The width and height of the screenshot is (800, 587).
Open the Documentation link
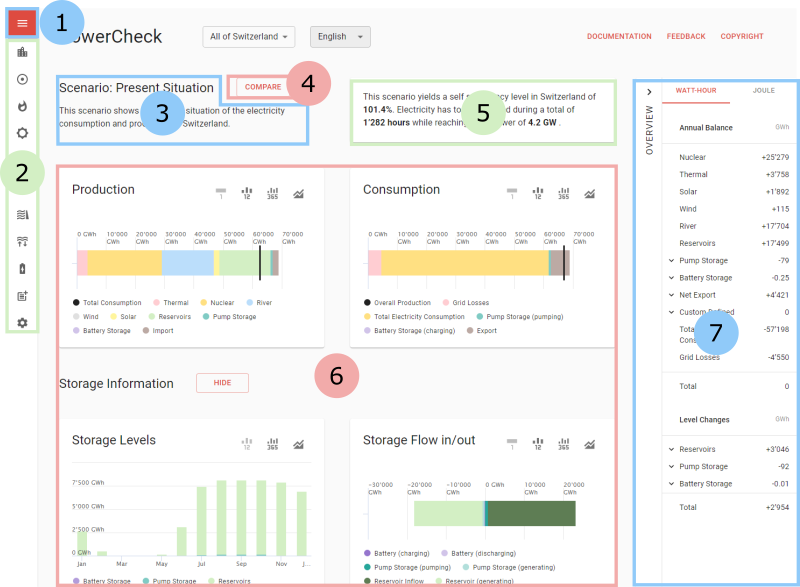(x=618, y=37)
